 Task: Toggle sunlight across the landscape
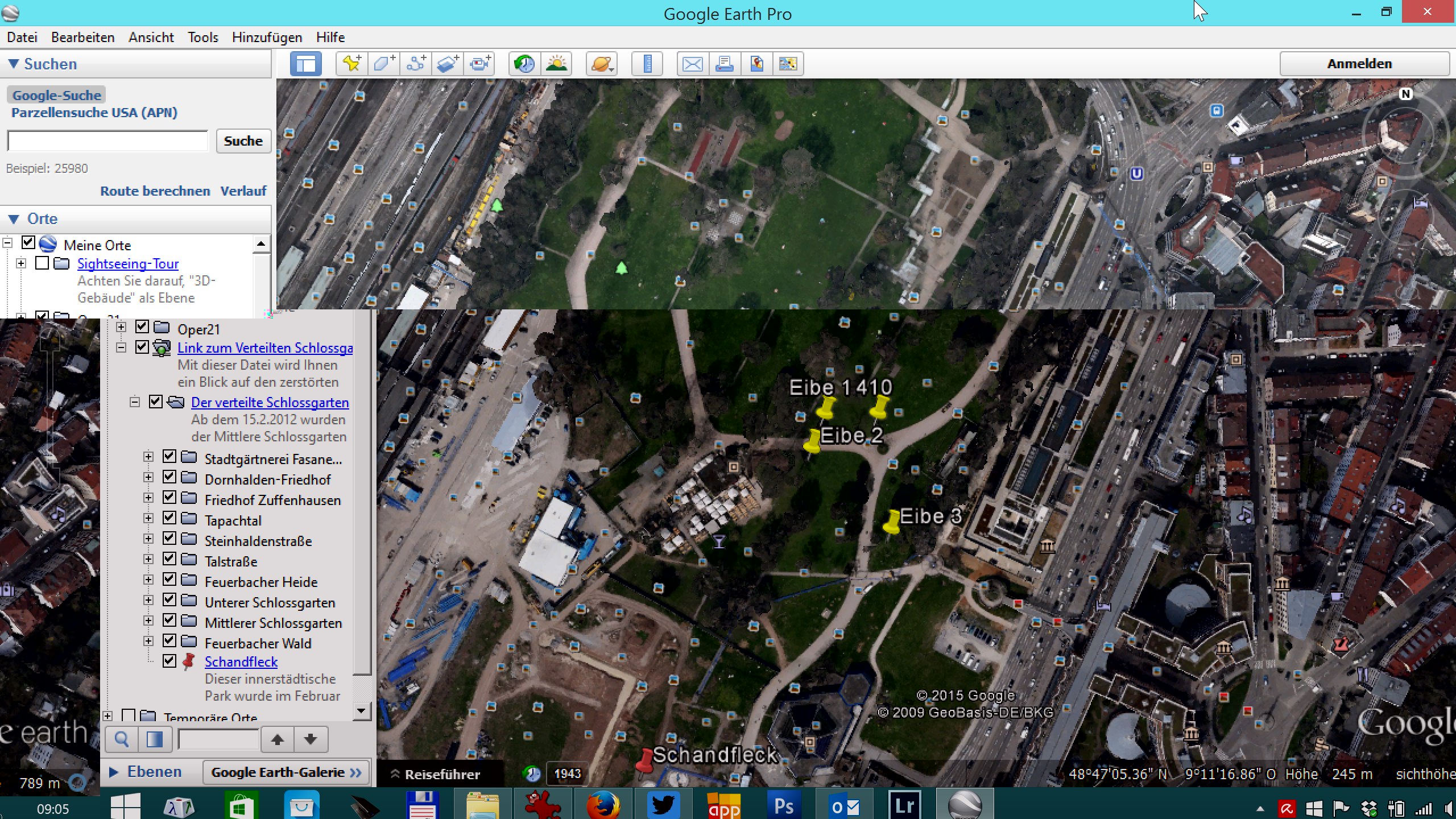pos(556,64)
